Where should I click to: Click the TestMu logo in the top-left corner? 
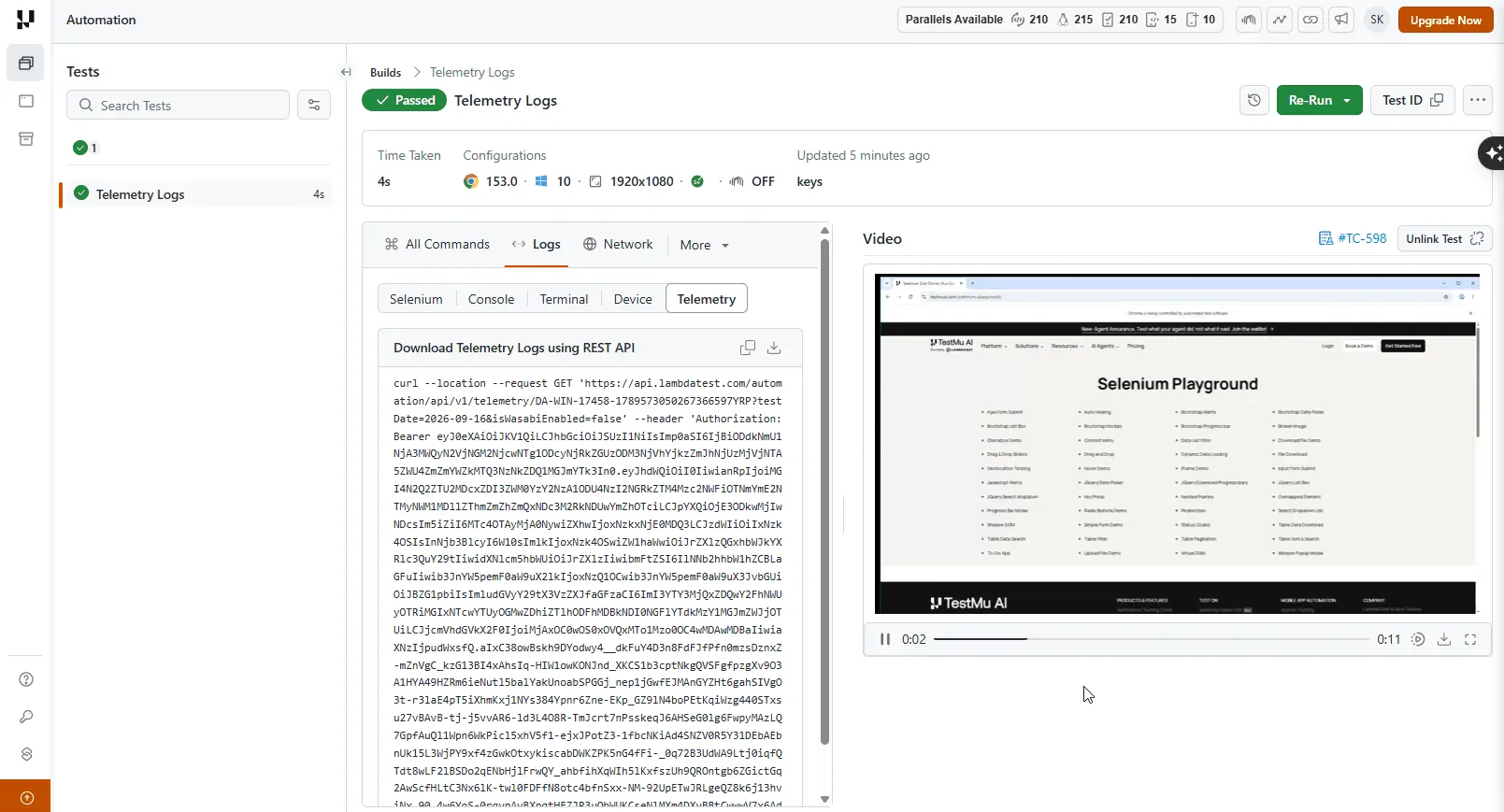(25, 20)
